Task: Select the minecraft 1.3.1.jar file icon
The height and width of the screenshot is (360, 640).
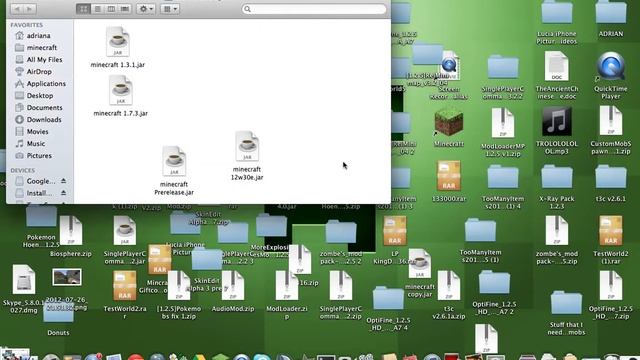Action: click(x=118, y=41)
